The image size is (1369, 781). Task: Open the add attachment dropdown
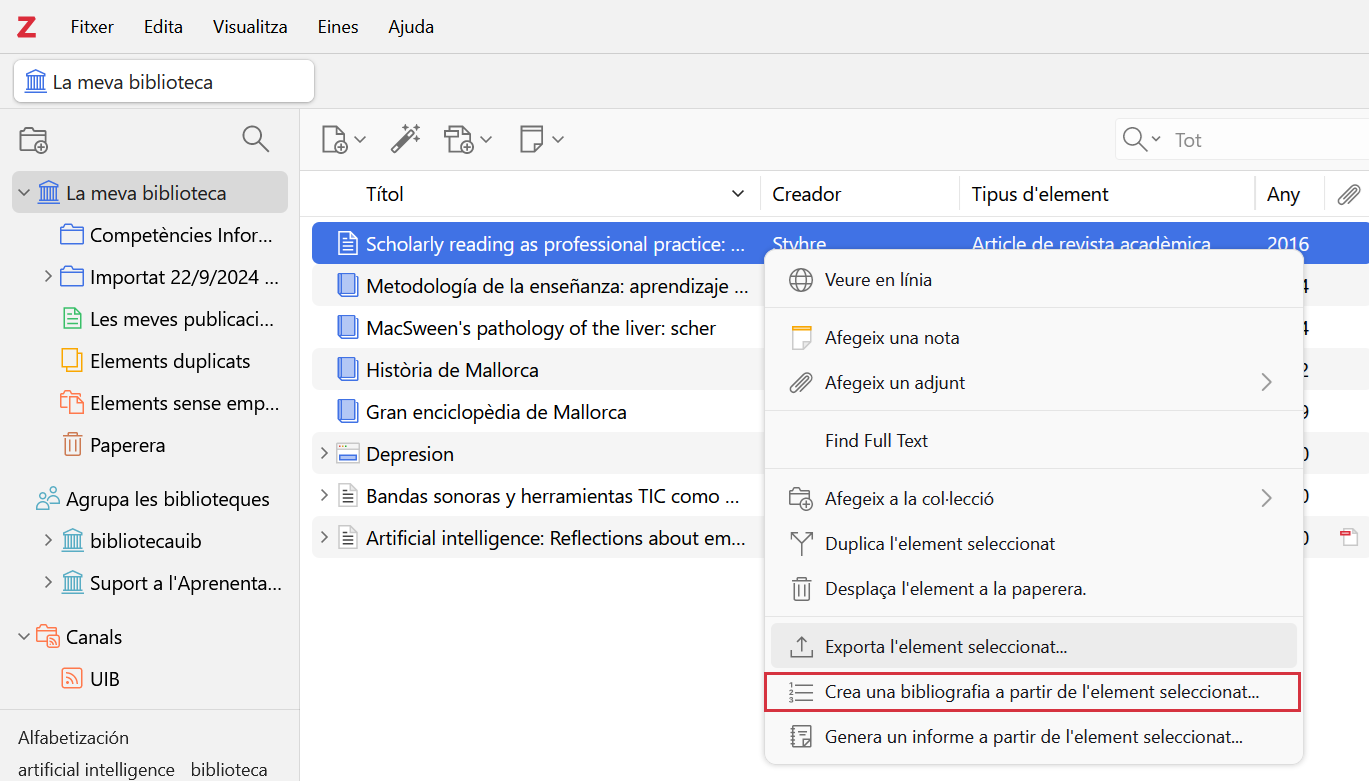[x=468, y=140]
